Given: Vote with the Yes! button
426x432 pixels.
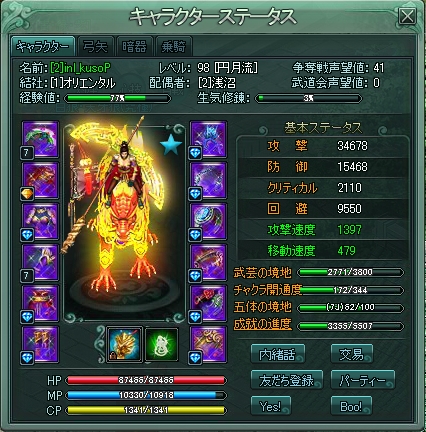Looking at the screenshot, I should (270, 406).
